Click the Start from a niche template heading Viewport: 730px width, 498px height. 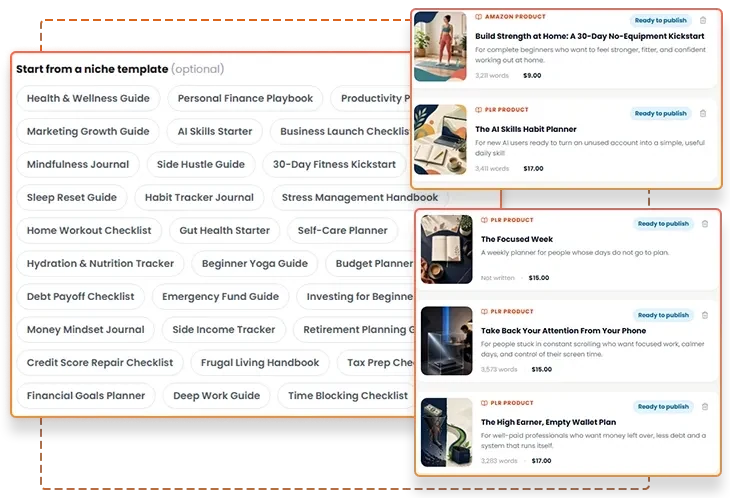(92, 69)
